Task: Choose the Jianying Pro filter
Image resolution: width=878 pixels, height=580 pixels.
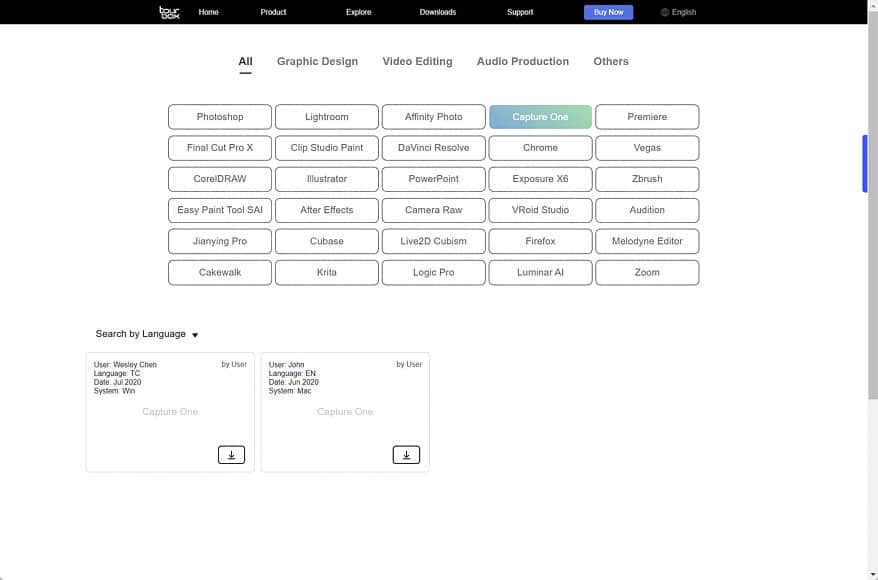Action: (x=220, y=241)
